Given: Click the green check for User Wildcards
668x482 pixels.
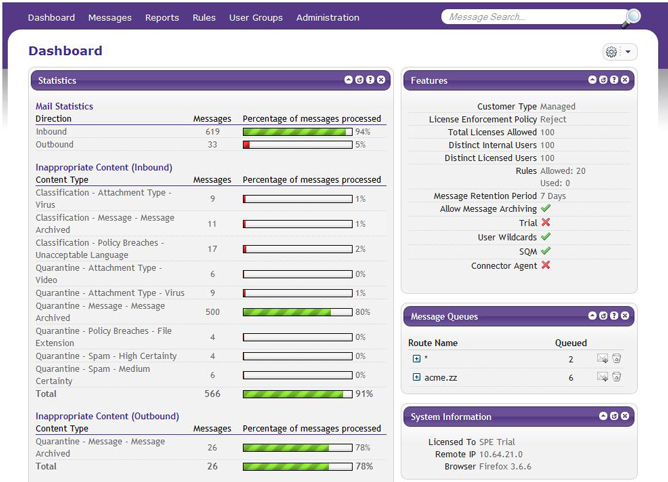Looking at the screenshot, I should pyautogui.click(x=546, y=237).
